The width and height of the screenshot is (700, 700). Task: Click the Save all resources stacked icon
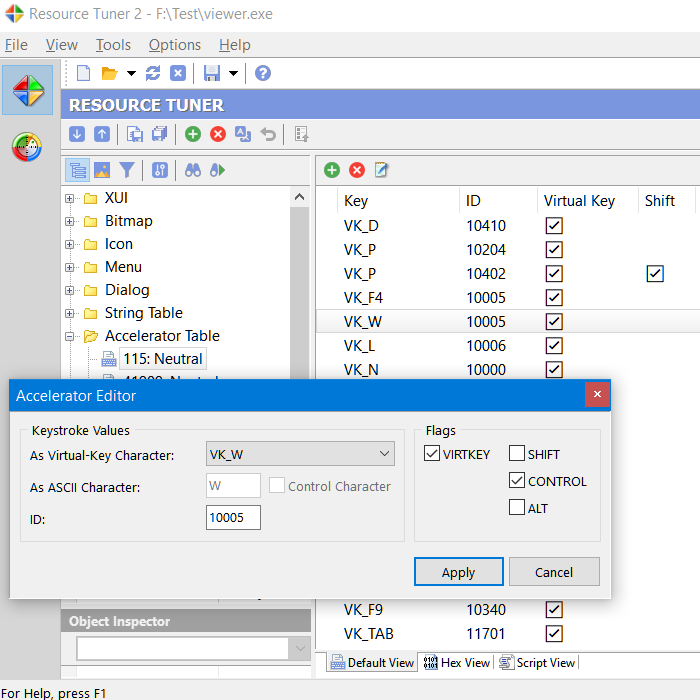click(159, 134)
